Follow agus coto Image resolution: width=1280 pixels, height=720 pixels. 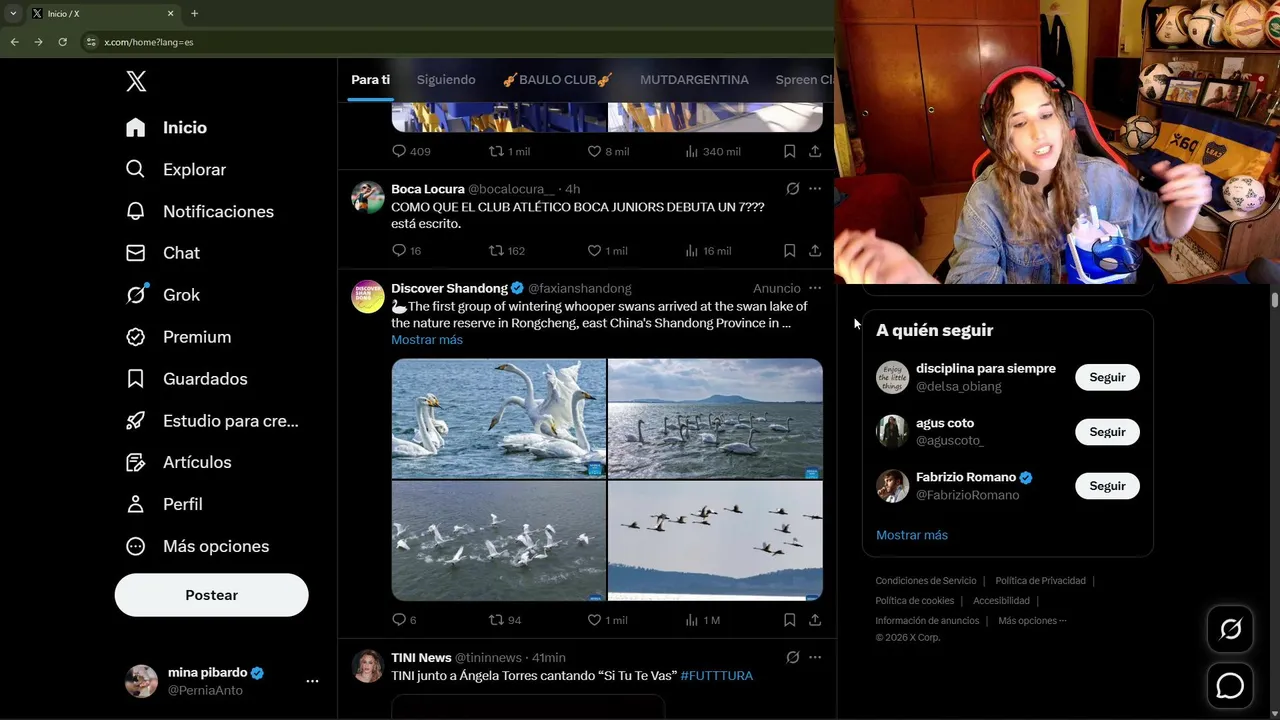pos(1107,432)
